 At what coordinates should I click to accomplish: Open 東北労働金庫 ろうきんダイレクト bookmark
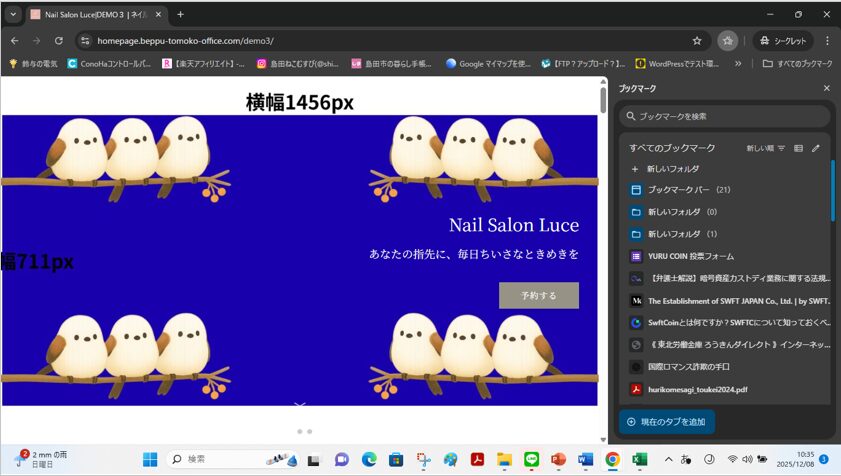click(727, 345)
